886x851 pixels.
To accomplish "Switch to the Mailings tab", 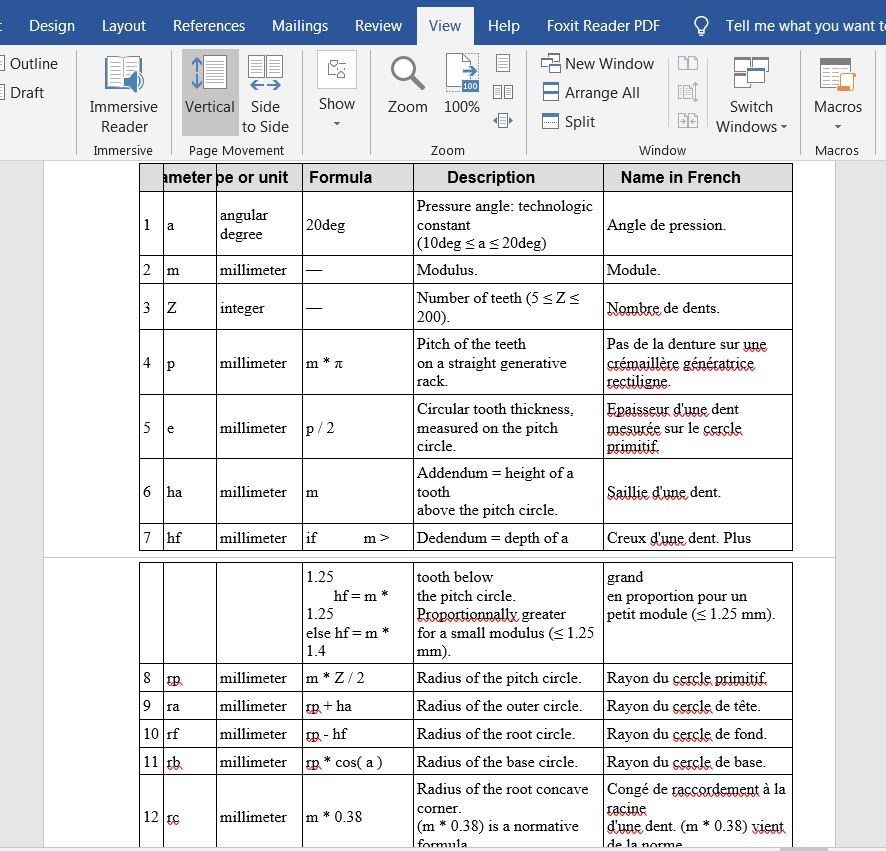I will tap(300, 26).
